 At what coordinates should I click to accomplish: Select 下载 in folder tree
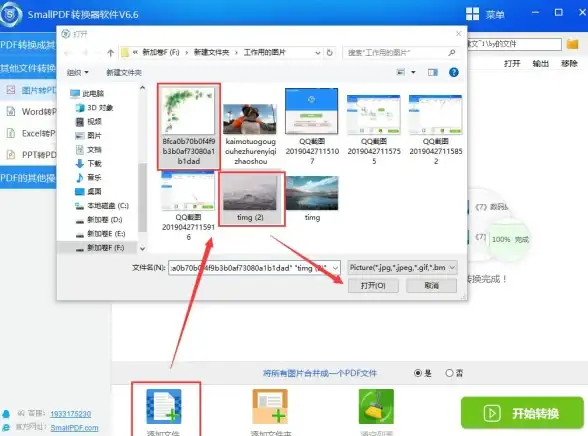point(89,164)
